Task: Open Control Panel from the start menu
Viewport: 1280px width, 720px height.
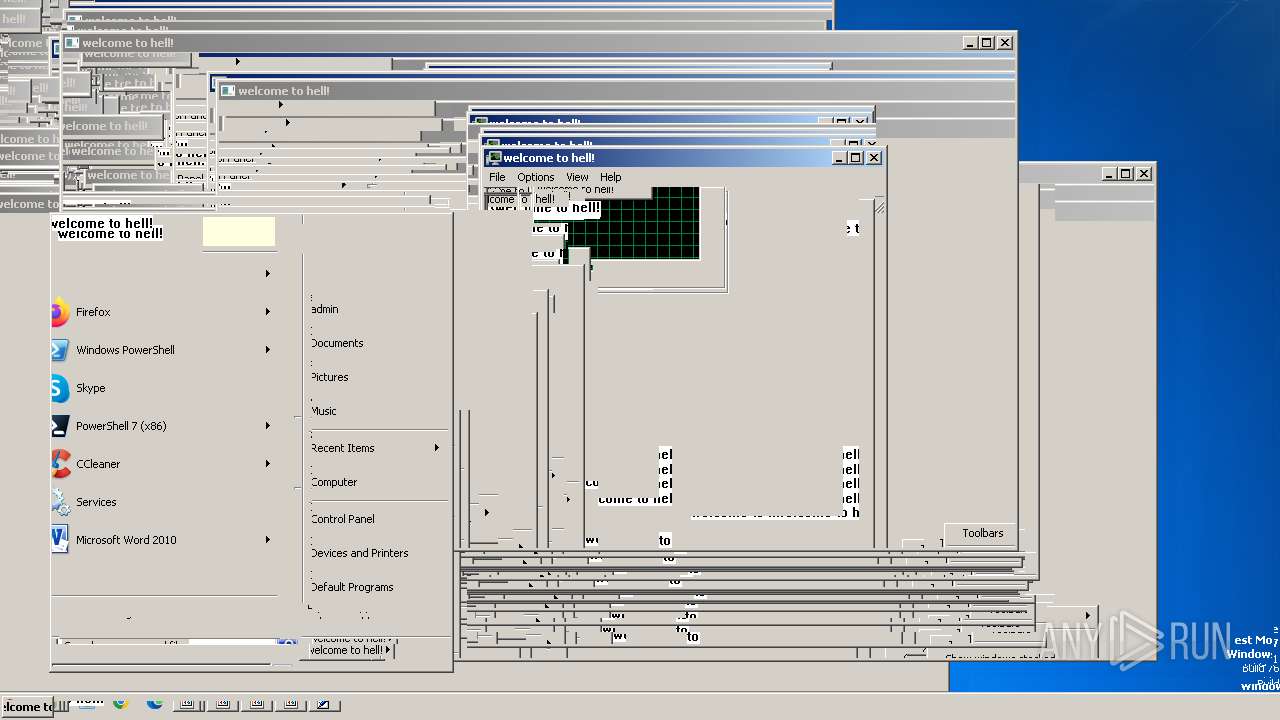Action: (x=342, y=519)
